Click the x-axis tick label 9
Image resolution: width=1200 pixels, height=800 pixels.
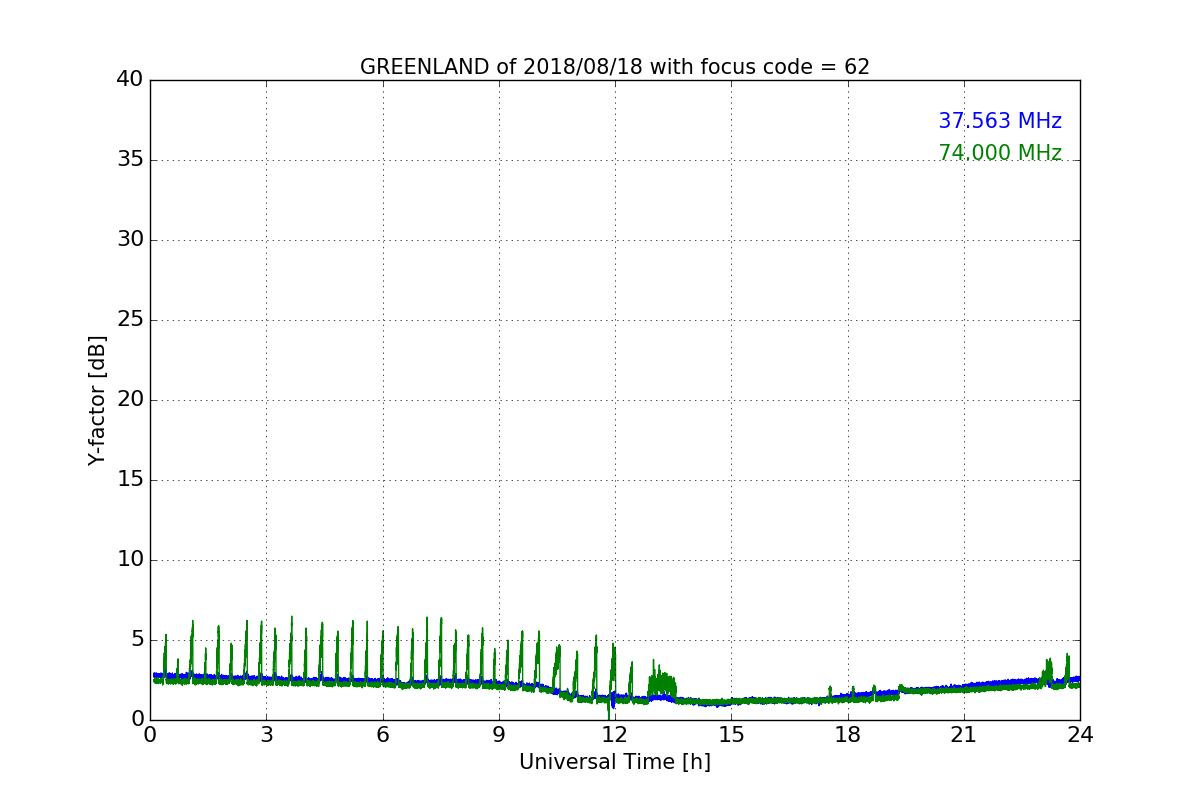coord(499,735)
